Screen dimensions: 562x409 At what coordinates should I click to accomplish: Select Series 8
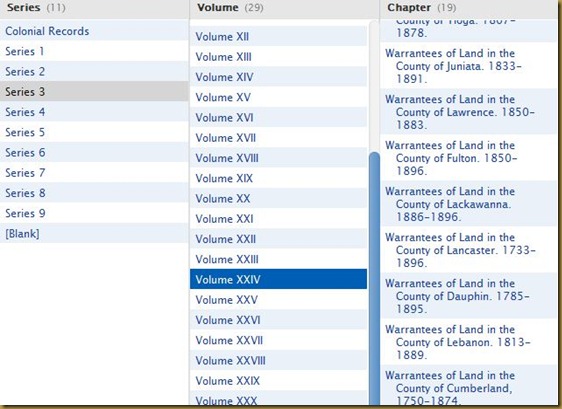pos(94,193)
